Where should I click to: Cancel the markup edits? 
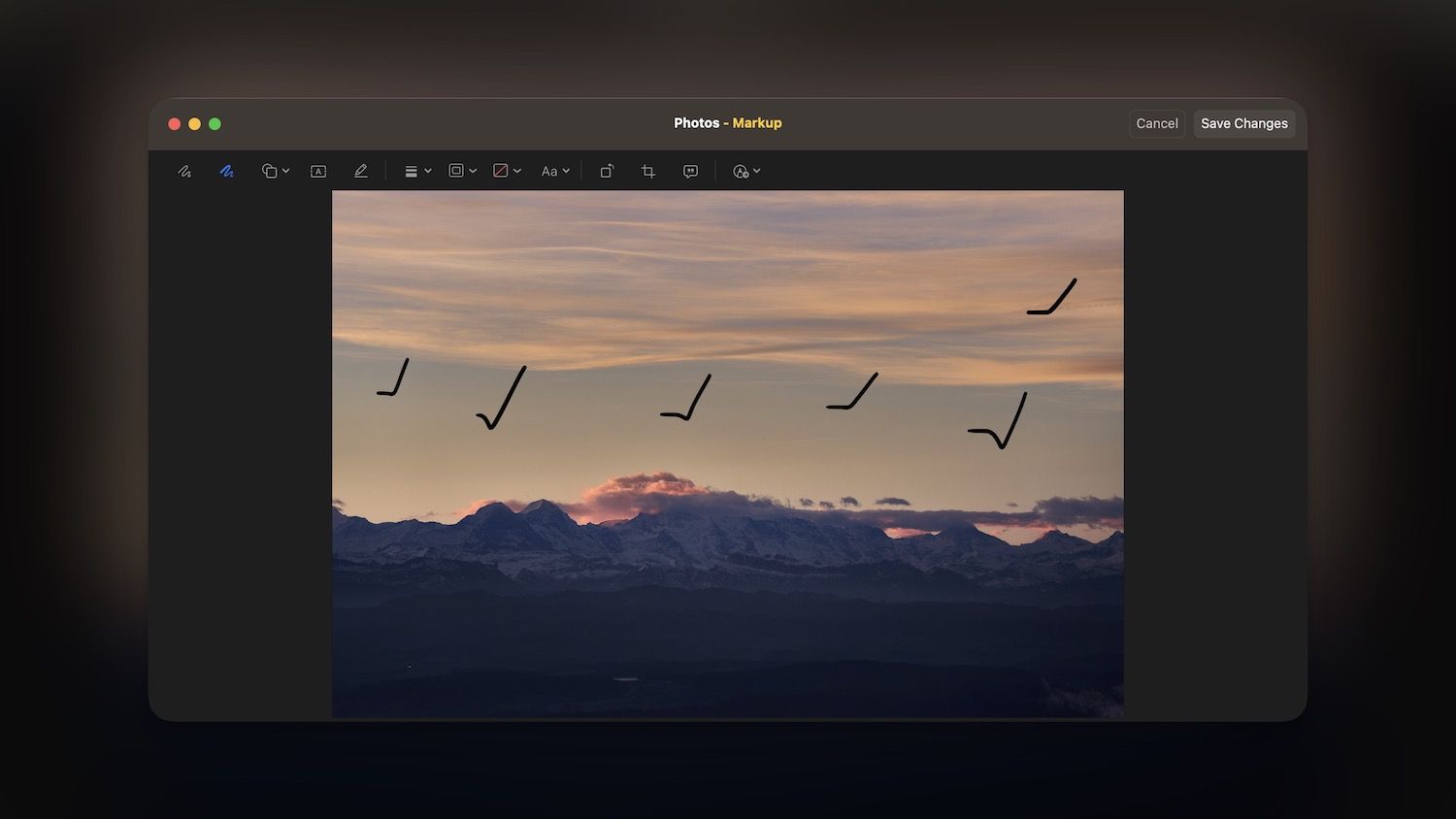pos(1156,123)
